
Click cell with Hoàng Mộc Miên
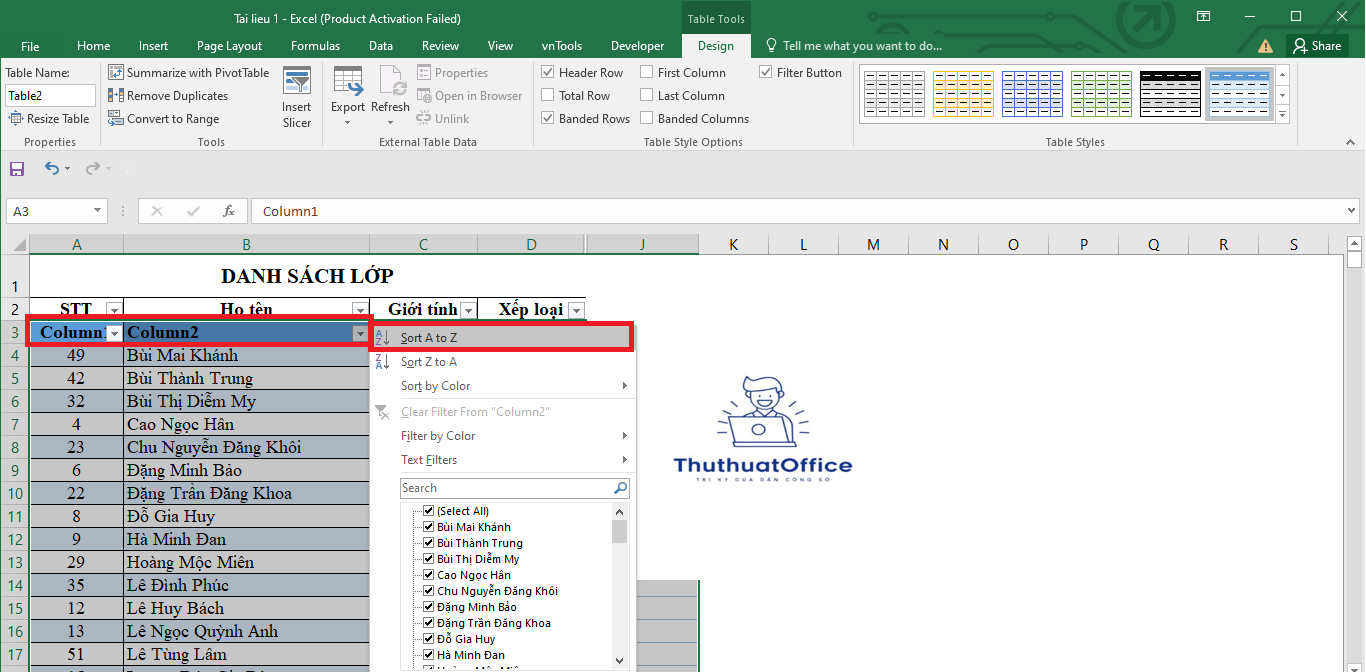coord(246,562)
